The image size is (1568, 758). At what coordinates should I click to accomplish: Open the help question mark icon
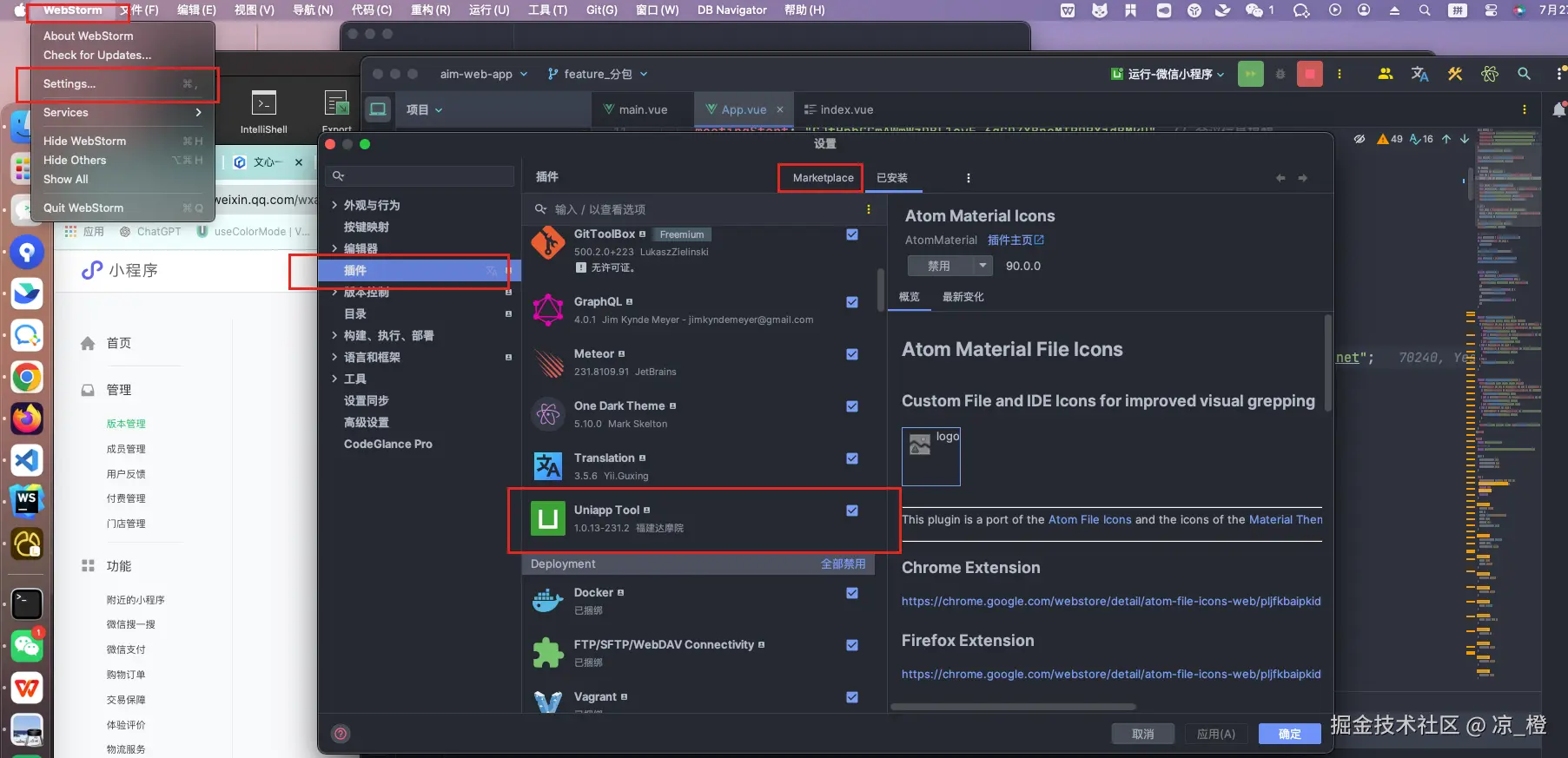(341, 734)
